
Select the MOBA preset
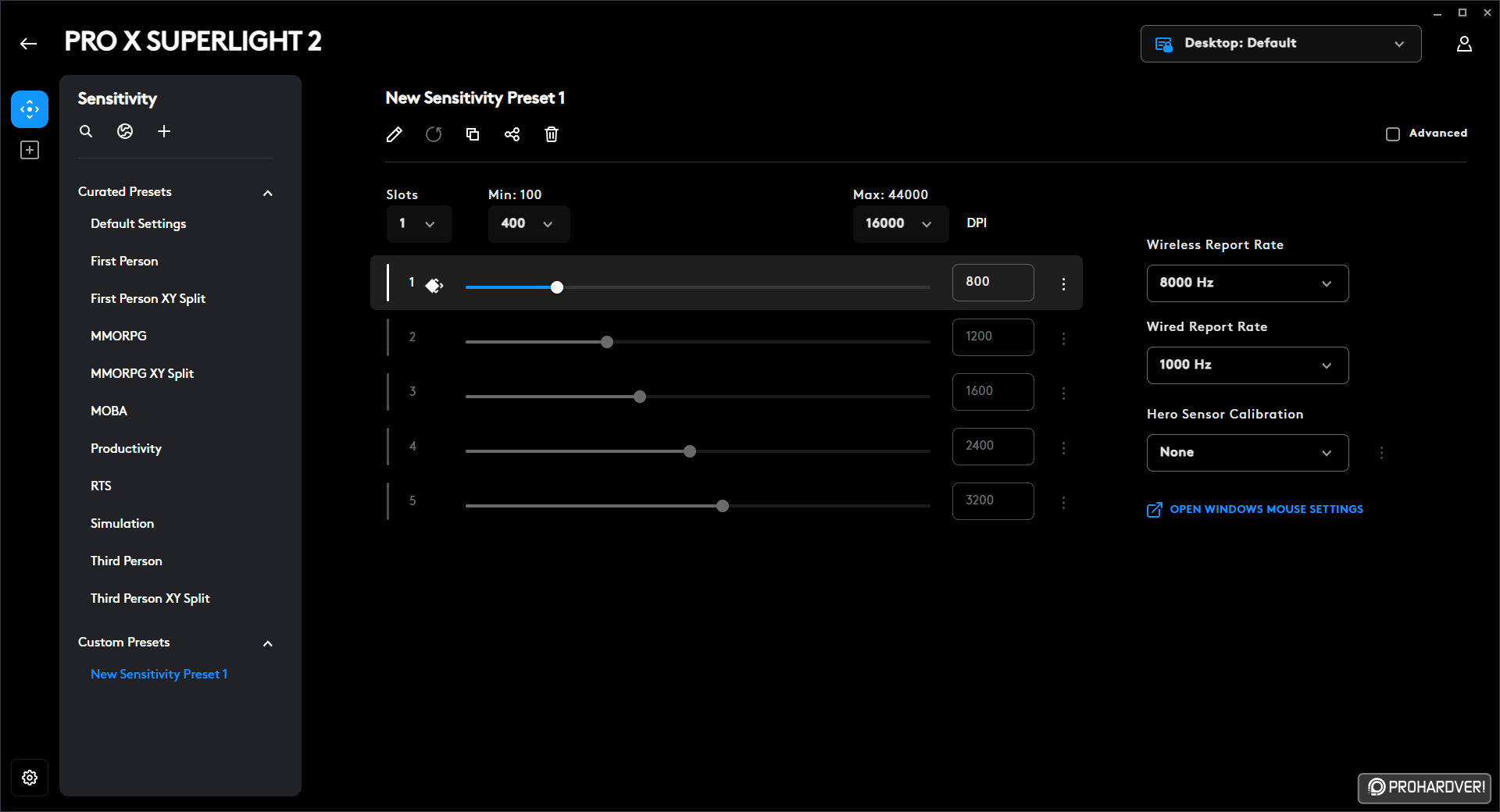109,411
